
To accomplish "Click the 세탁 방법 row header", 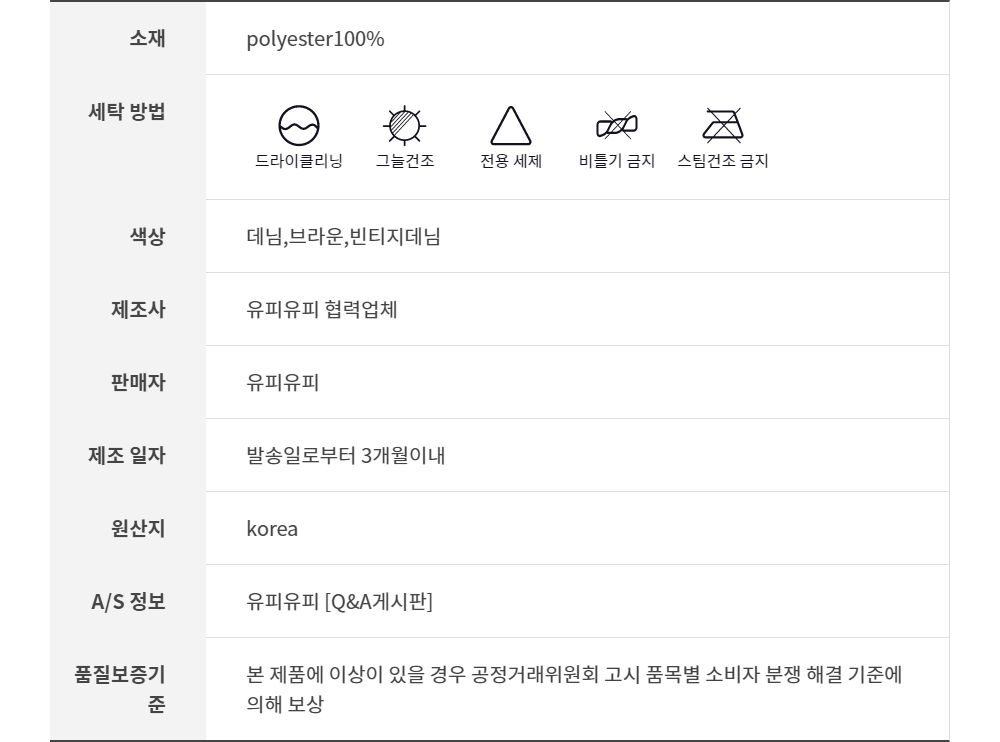I will 127,111.
